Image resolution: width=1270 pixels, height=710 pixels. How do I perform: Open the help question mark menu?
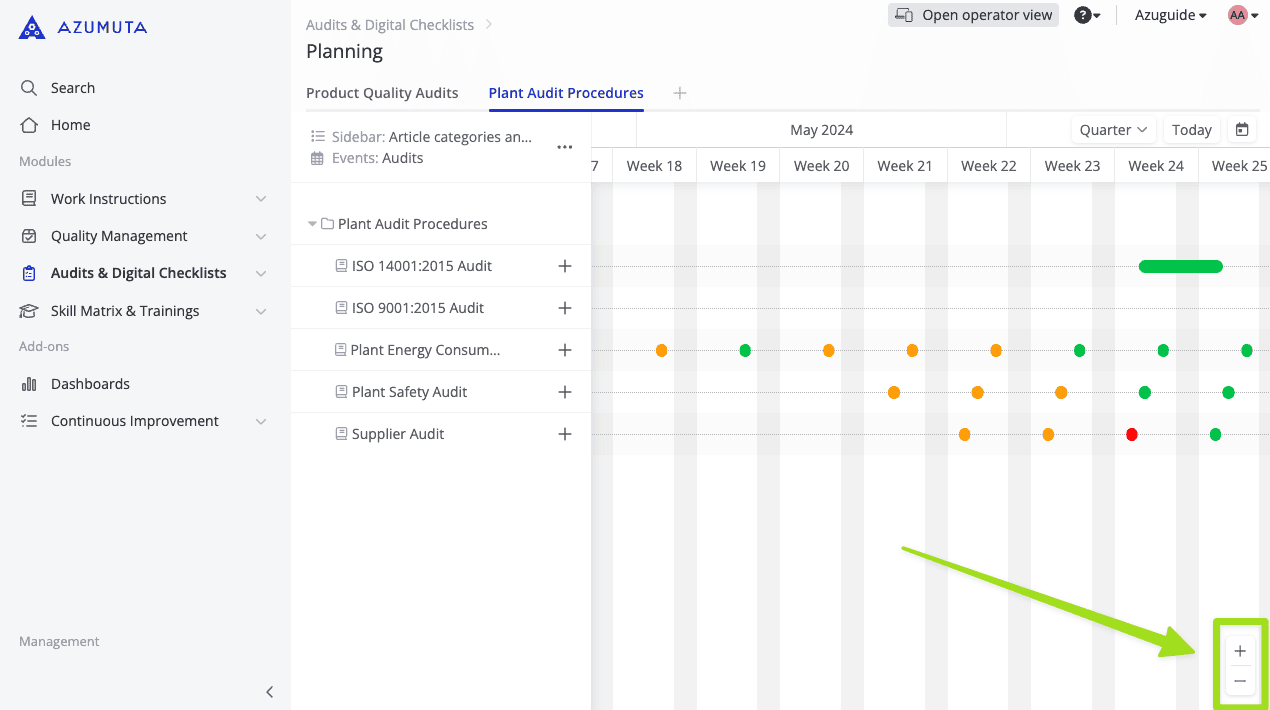1087,15
